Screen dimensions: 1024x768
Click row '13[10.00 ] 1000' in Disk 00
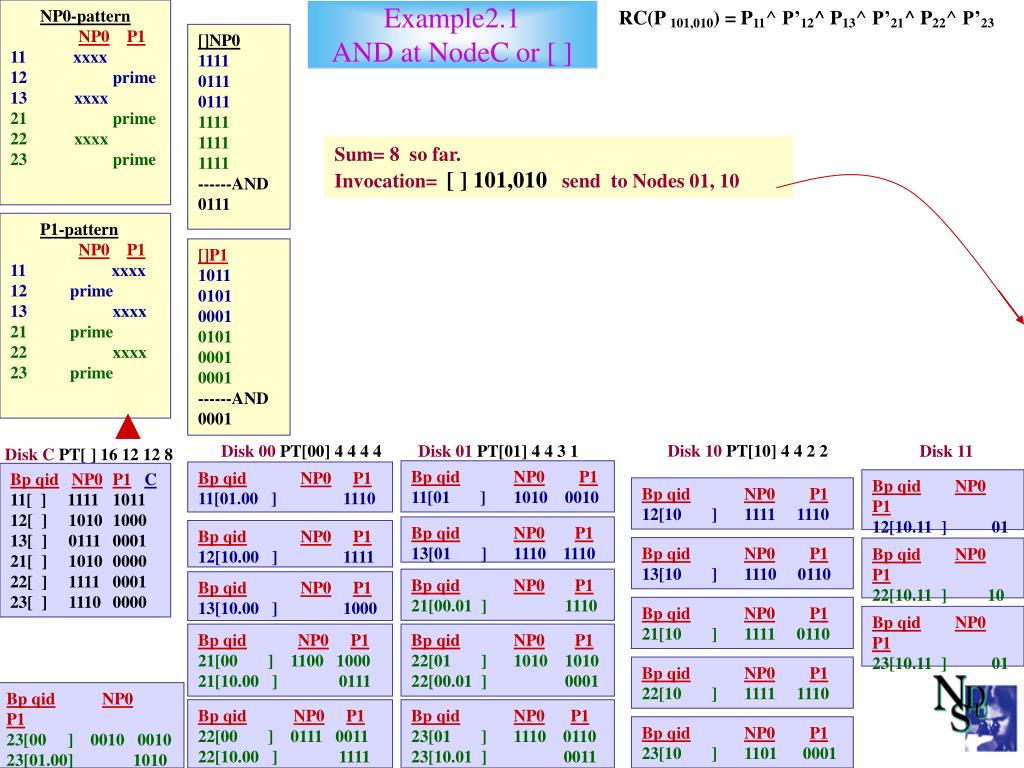(x=287, y=609)
